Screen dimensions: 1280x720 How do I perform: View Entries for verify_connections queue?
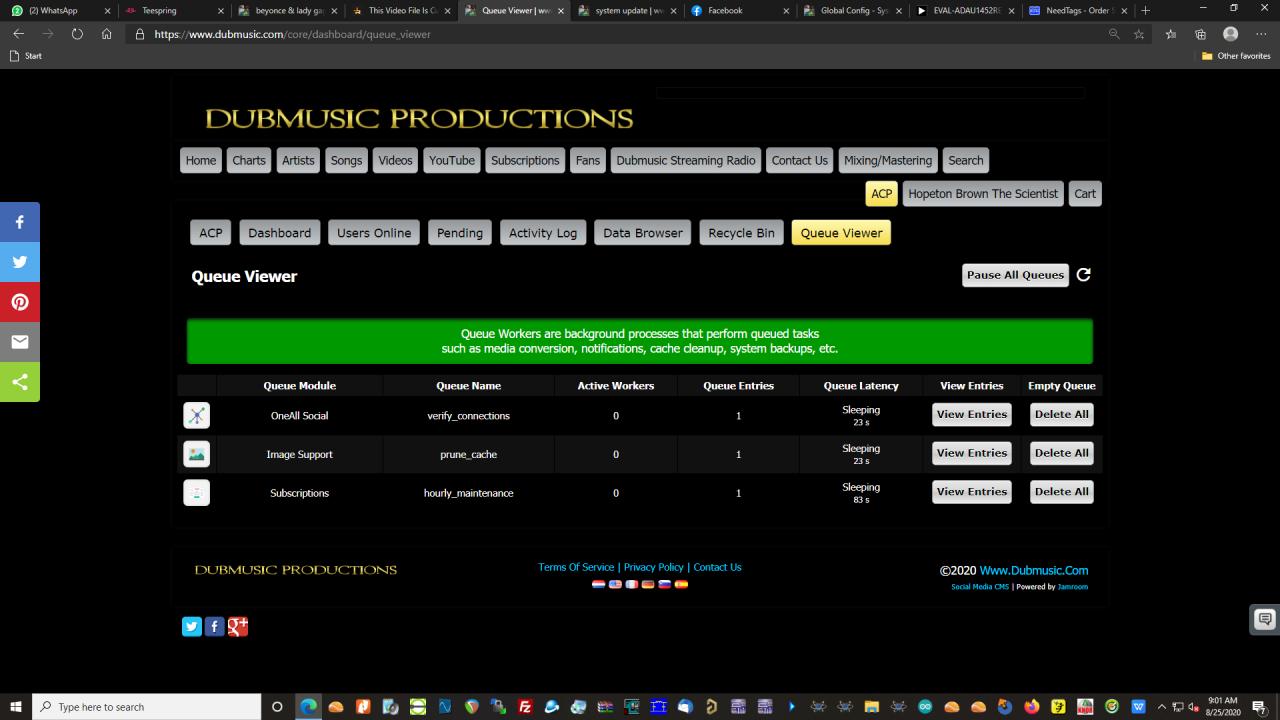point(971,414)
